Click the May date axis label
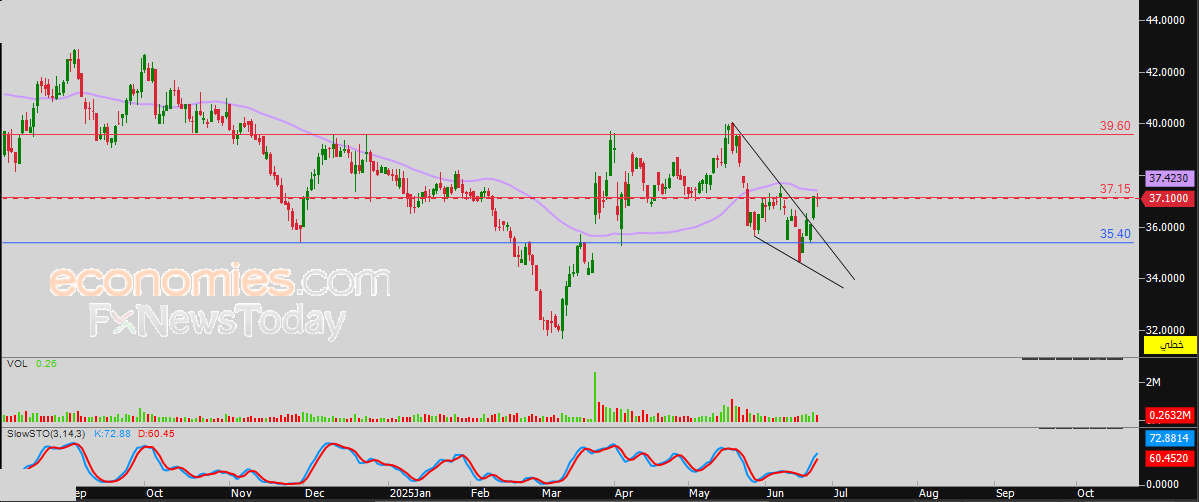 pyautogui.click(x=700, y=494)
